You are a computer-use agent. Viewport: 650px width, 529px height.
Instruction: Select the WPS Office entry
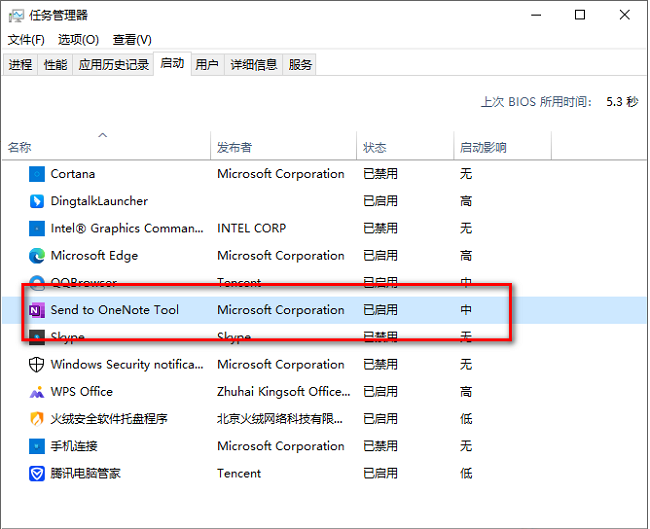(x=82, y=392)
